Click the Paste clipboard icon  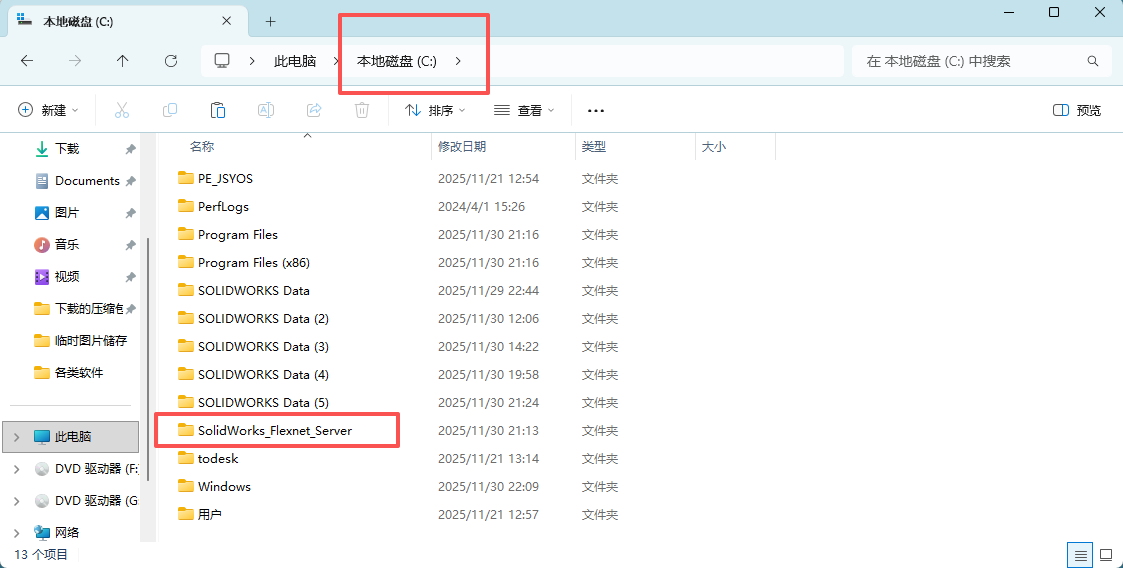pos(218,110)
